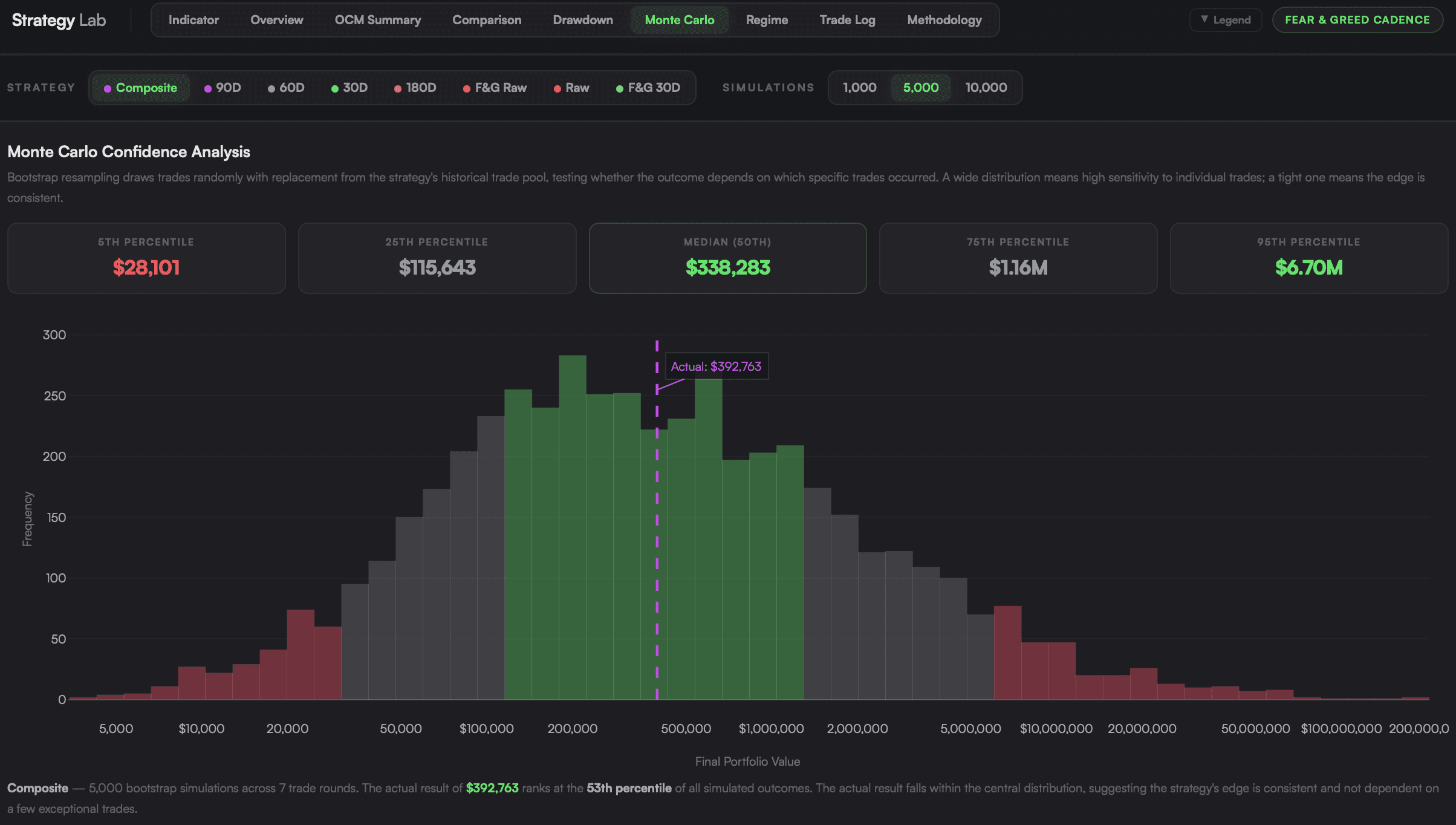Click the tallest green histogram bar
This screenshot has width=1456, height=825.
pyautogui.click(x=573, y=527)
